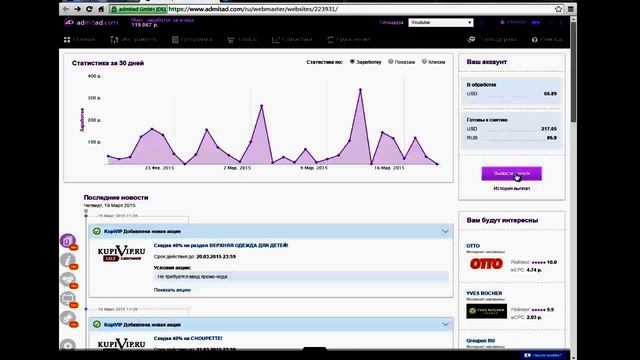Viewport: 640px width, 360px height.
Task: Click the fourth gray sidebar icon with screen
Action: [x=68, y=298]
